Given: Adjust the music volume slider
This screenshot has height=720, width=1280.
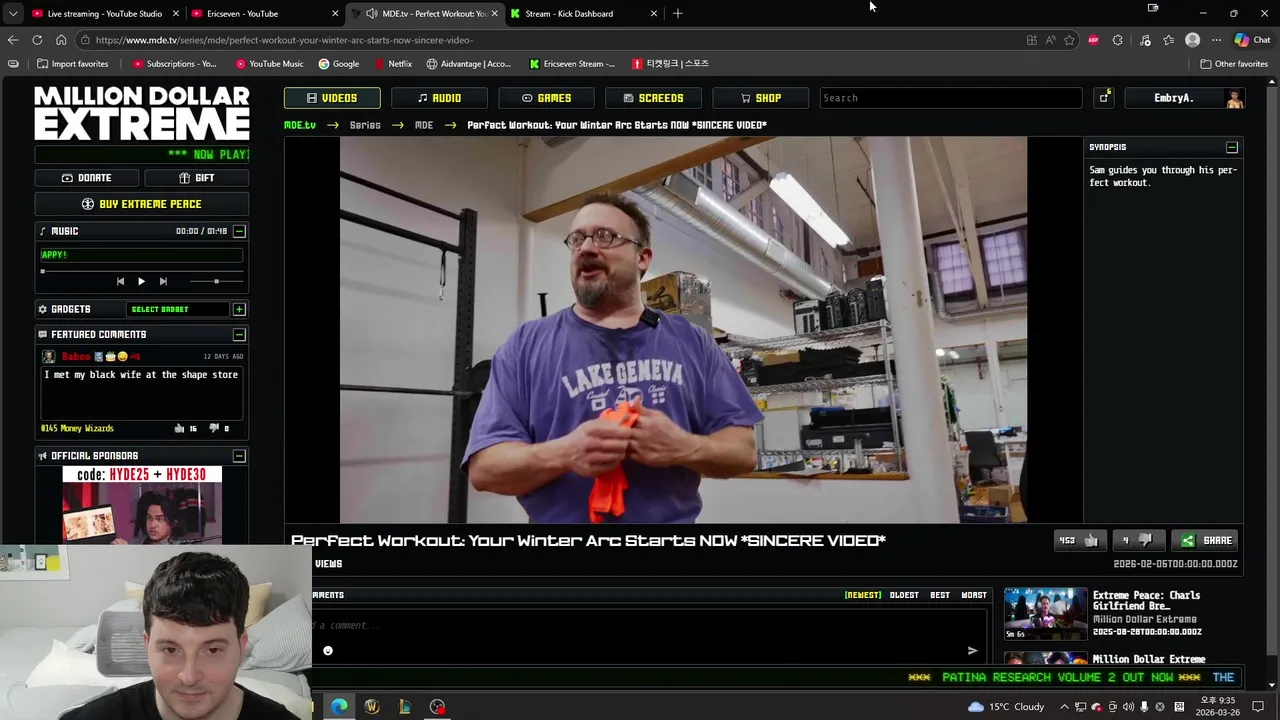Looking at the screenshot, I should coord(216,282).
